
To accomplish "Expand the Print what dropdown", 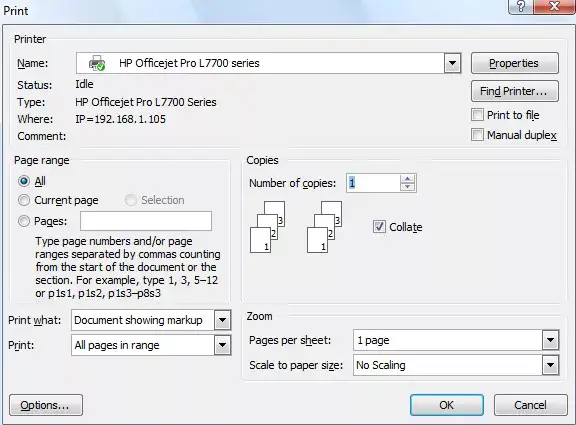I will pos(222,320).
